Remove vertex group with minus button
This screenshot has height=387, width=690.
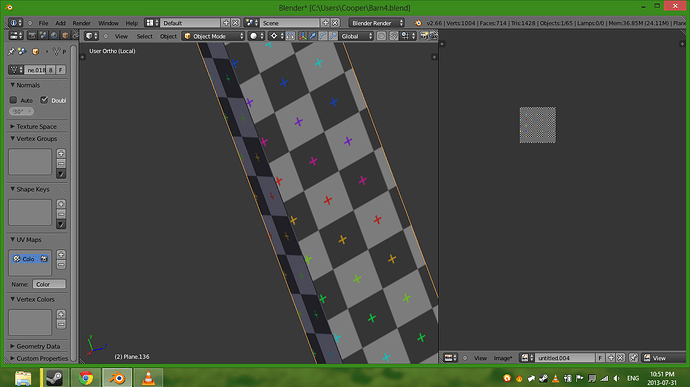61,163
